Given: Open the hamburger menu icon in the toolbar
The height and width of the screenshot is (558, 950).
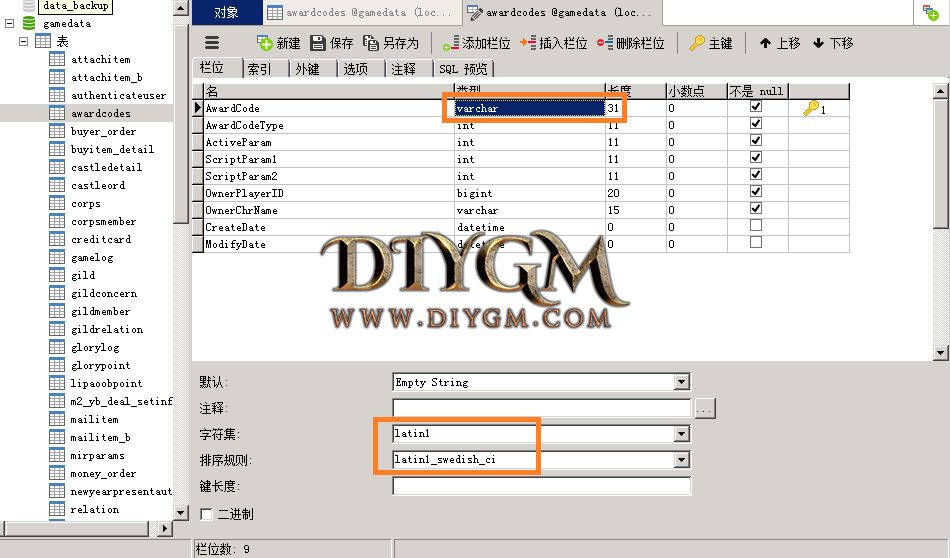Looking at the screenshot, I should click(211, 43).
